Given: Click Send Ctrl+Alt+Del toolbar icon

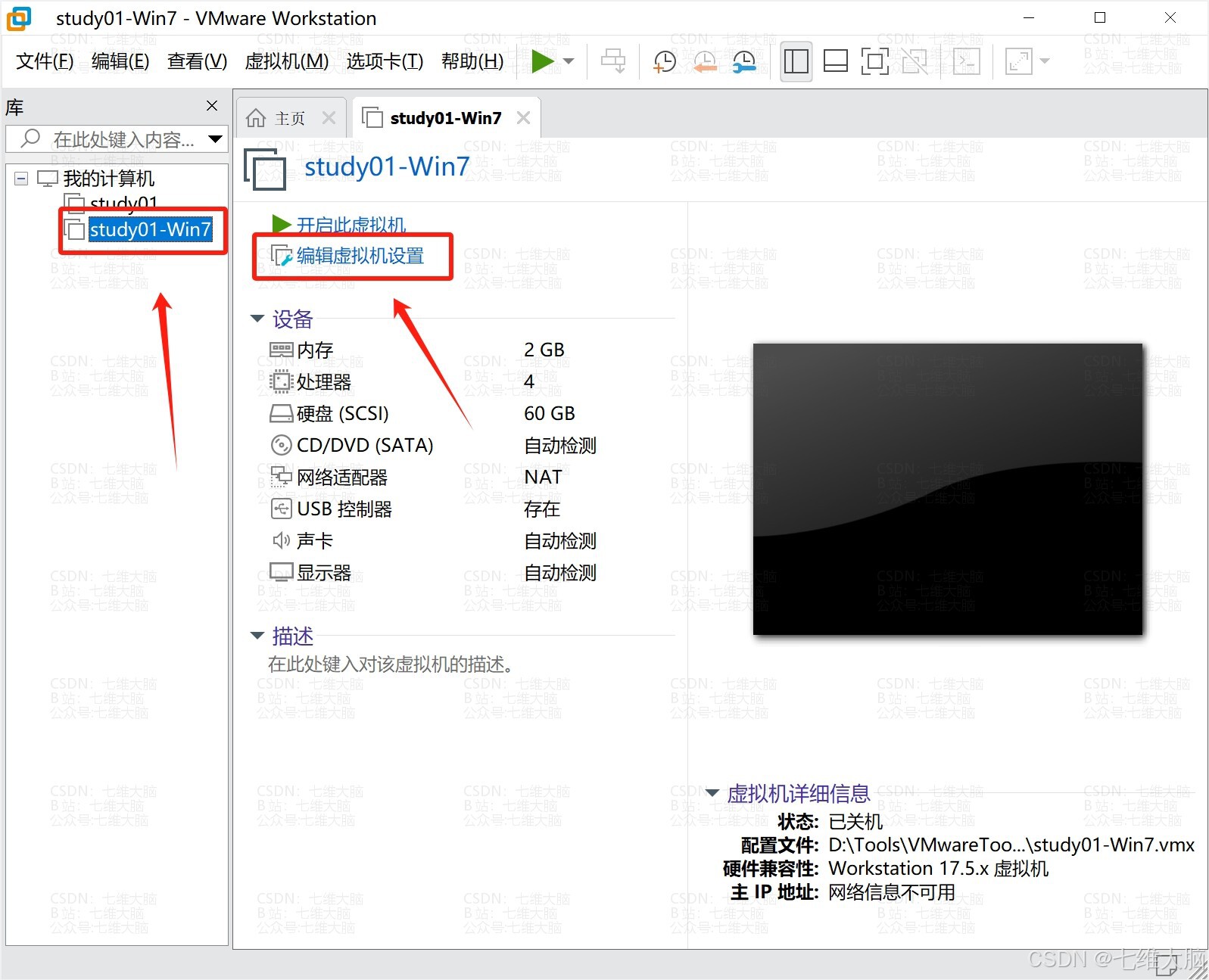Looking at the screenshot, I should (x=613, y=61).
